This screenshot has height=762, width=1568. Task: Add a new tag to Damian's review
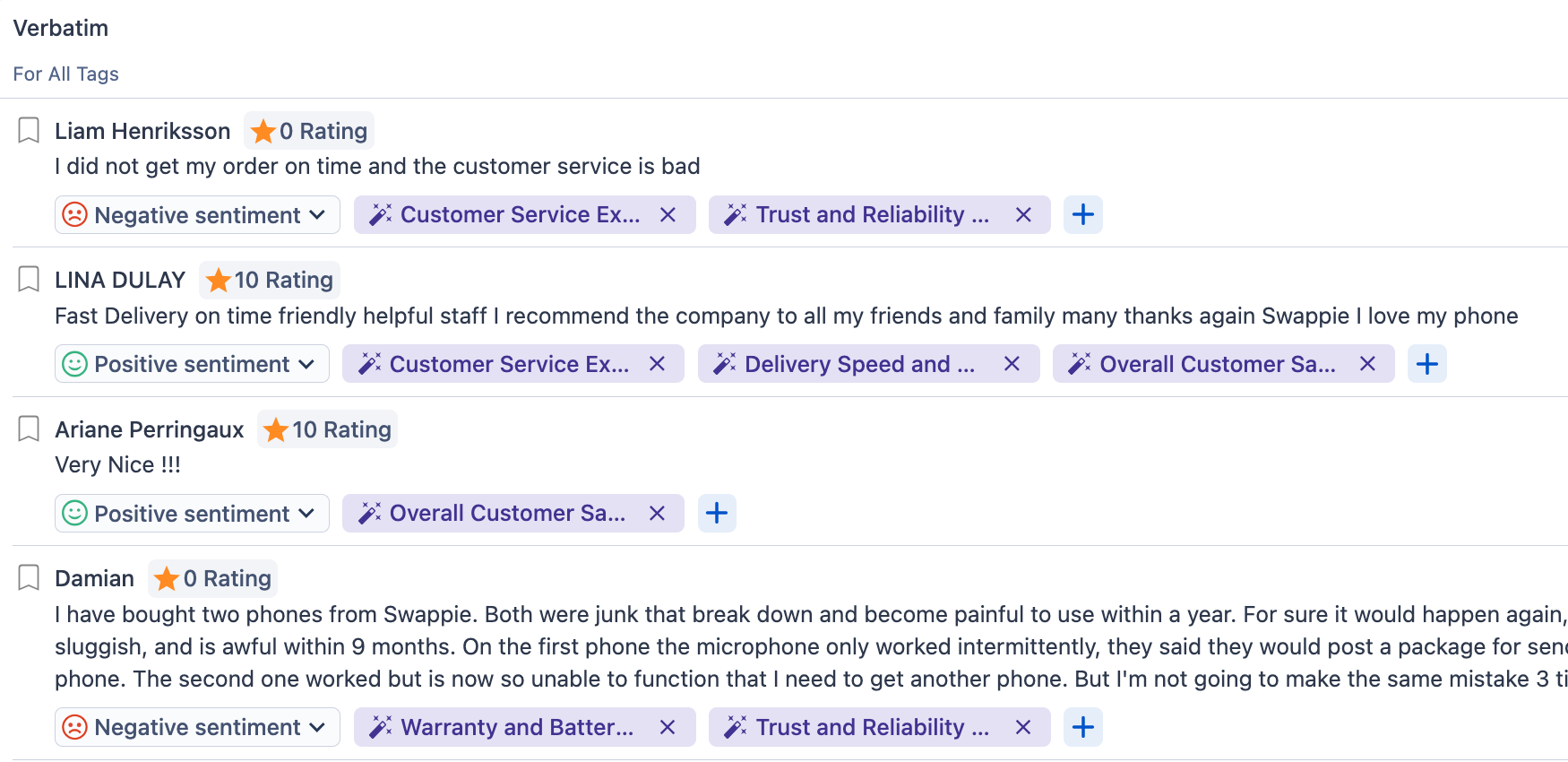(x=1083, y=727)
